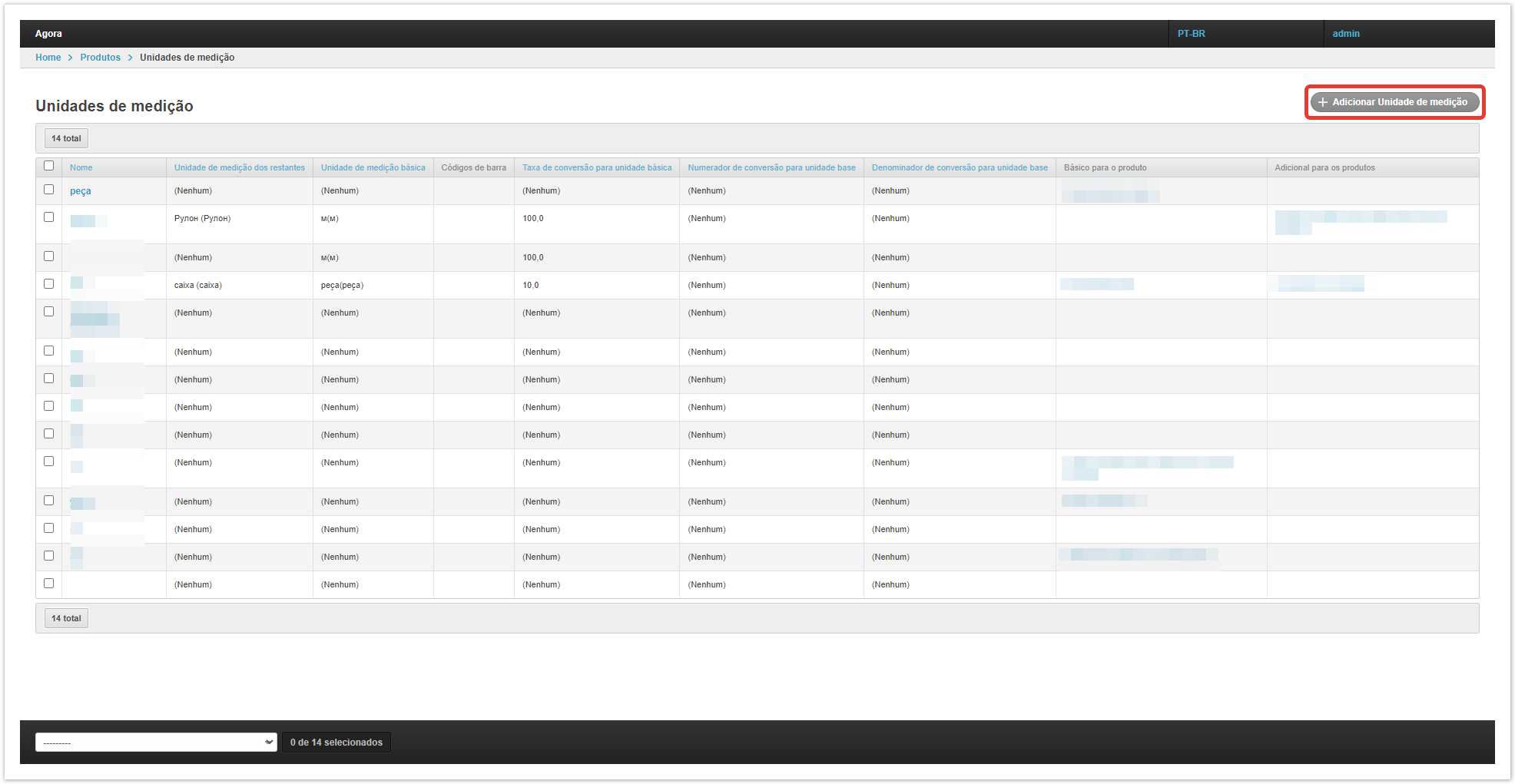Open the PT-BR language menu
Viewport: 1515px width, 784px height.
pos(1191,34)
